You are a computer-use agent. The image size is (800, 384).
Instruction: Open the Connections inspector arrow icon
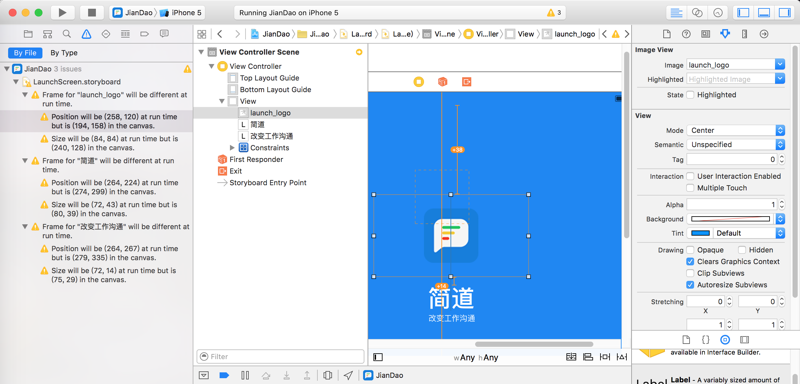(x=764, y=34)
